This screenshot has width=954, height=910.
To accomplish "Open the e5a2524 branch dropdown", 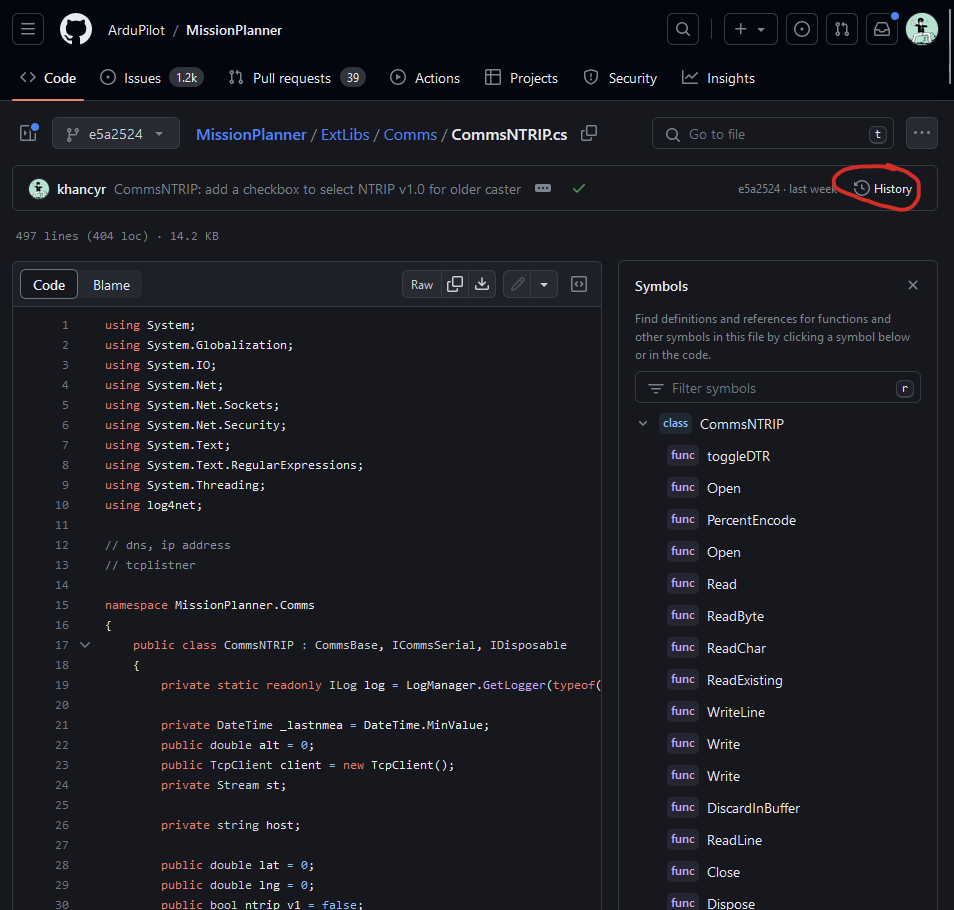I will click(116, 133).
